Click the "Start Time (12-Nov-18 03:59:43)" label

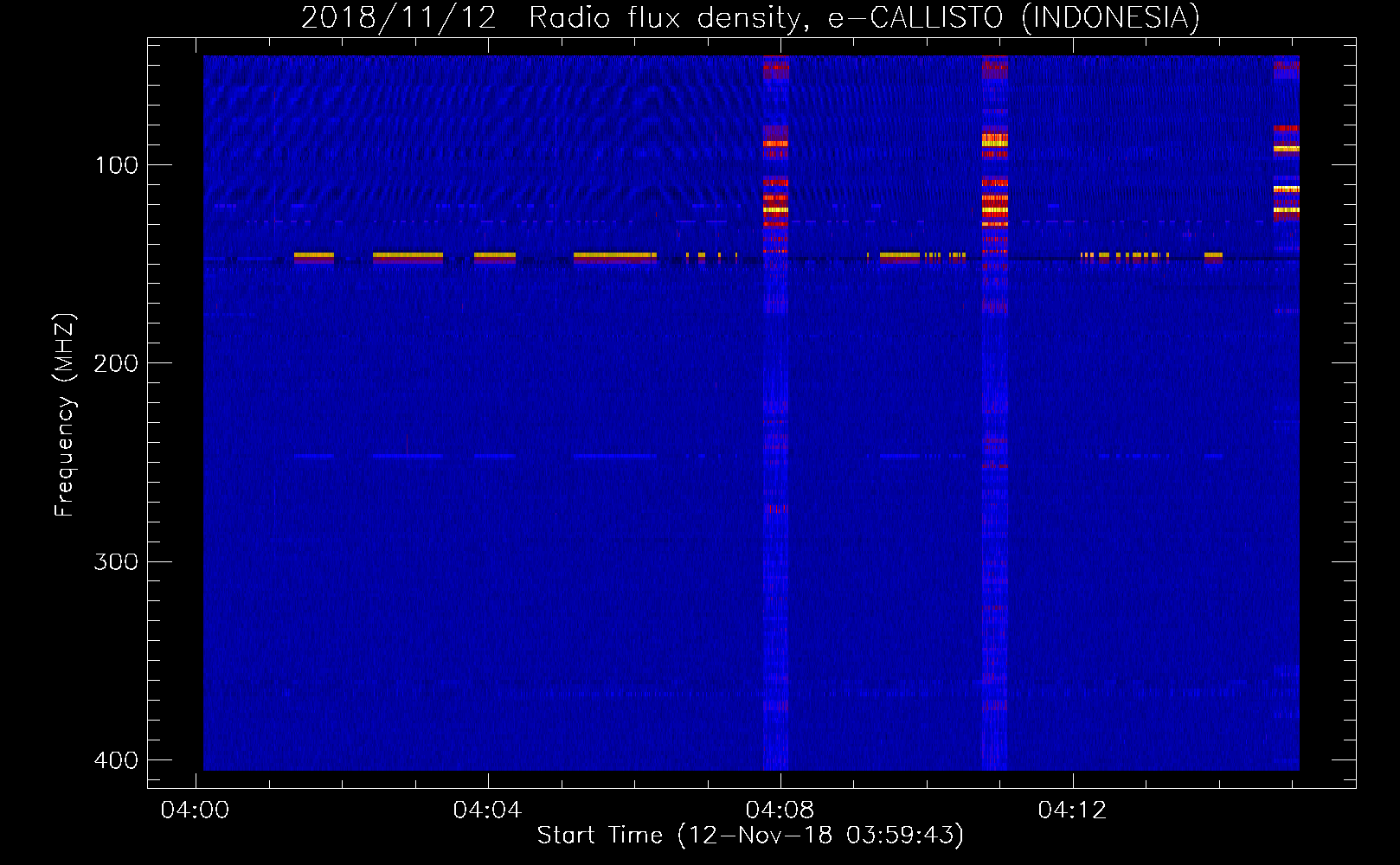[x=750, y=836]
